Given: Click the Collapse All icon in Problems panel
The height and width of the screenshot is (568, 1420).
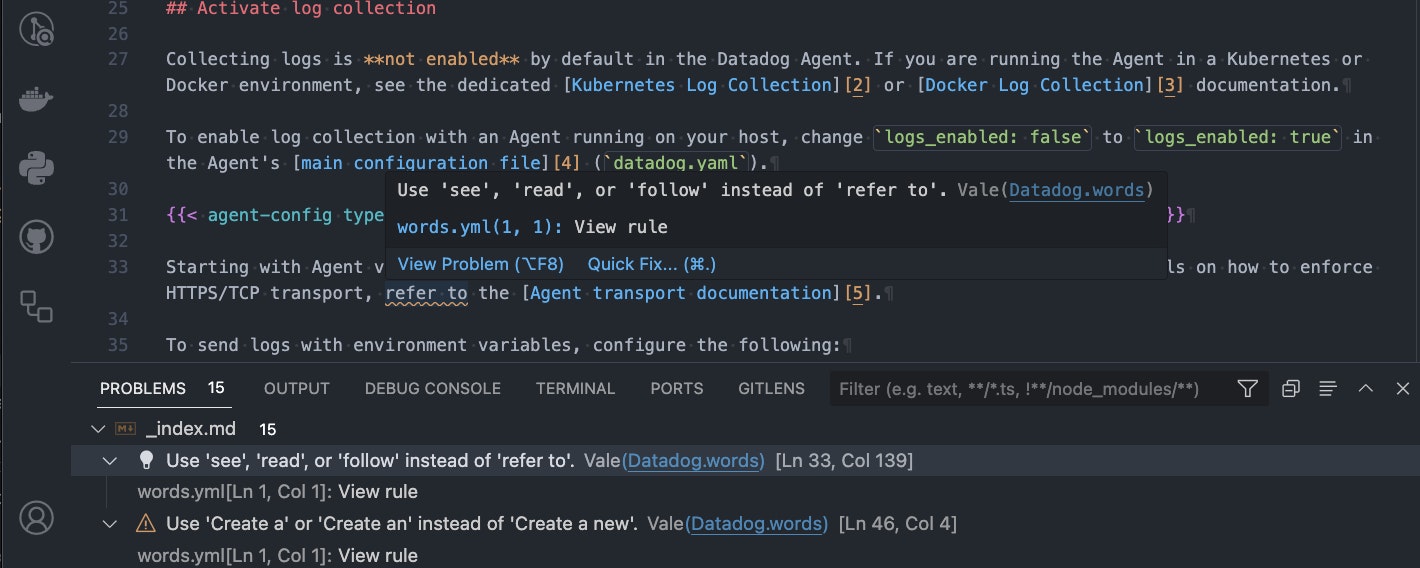Looking at the screenshot, I should pyautogui.click(x=1290, y=389).
